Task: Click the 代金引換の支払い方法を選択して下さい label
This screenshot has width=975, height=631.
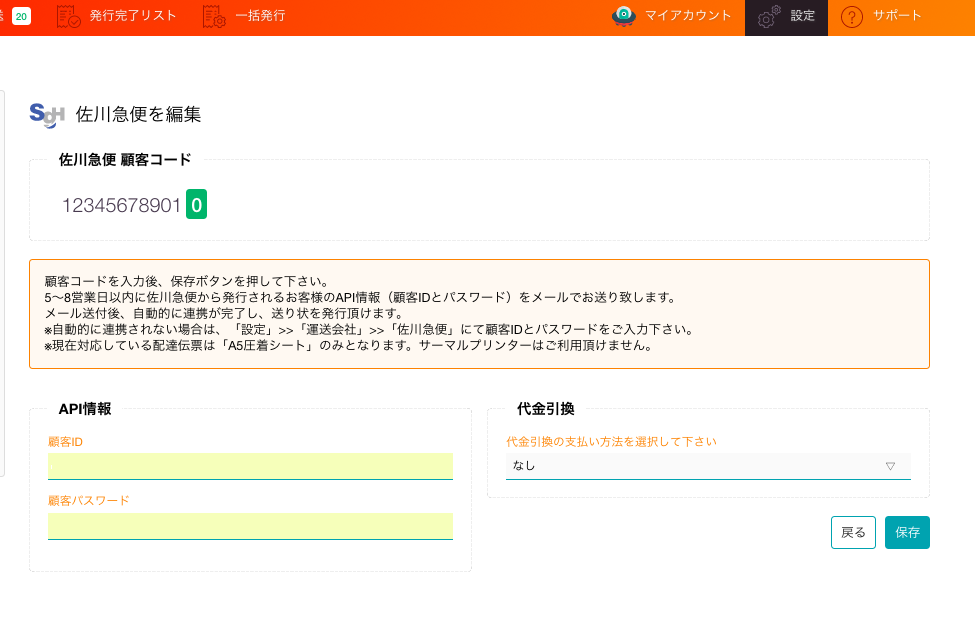Action: click(x=611, y=442)
